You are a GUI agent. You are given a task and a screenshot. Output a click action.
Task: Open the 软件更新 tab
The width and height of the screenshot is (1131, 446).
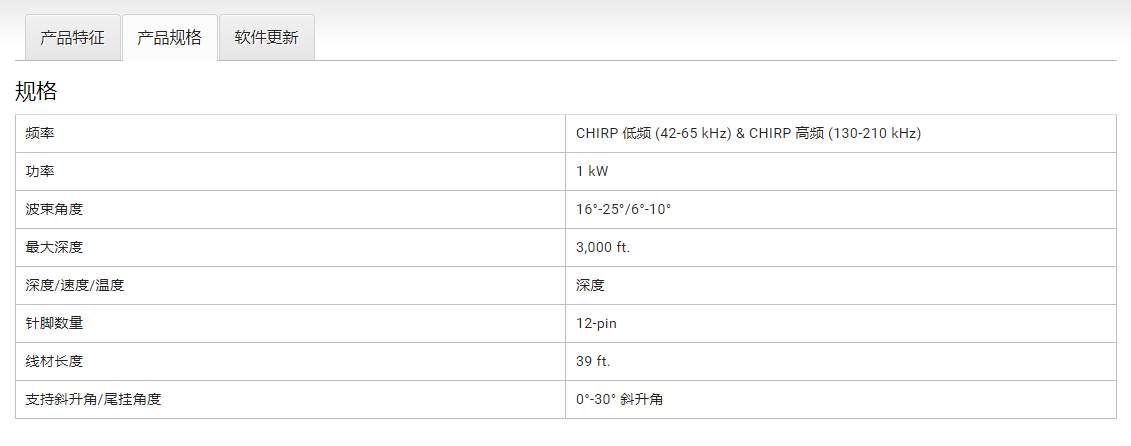[x=266, y=38]
